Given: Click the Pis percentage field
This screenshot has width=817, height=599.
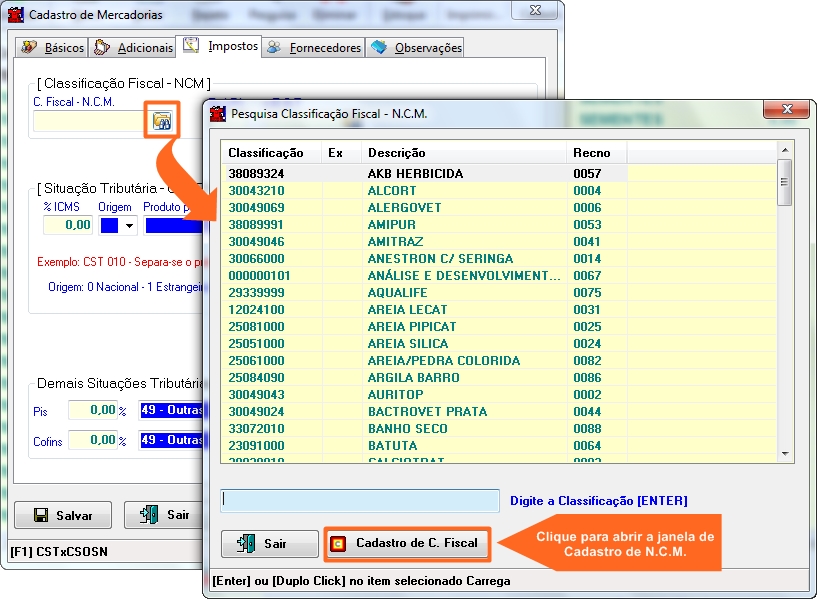Looking at the screenshot, I should tap(93, 410).
